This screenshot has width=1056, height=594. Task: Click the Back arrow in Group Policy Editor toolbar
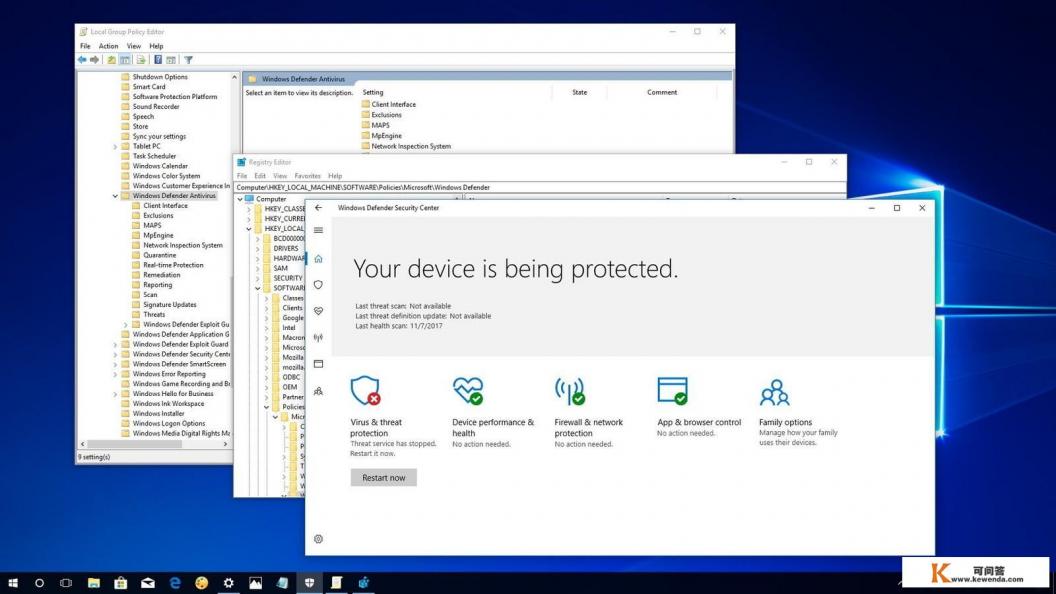coord(82,60)
